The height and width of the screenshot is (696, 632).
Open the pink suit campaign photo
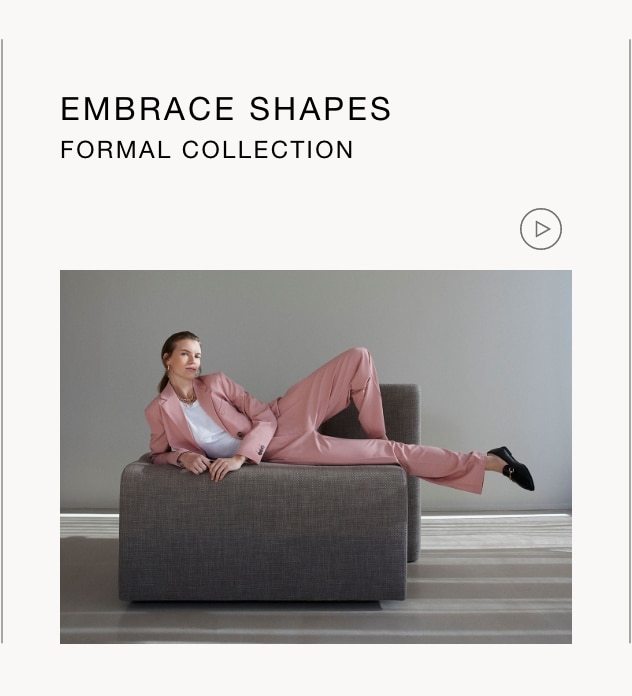pos(316,457)
